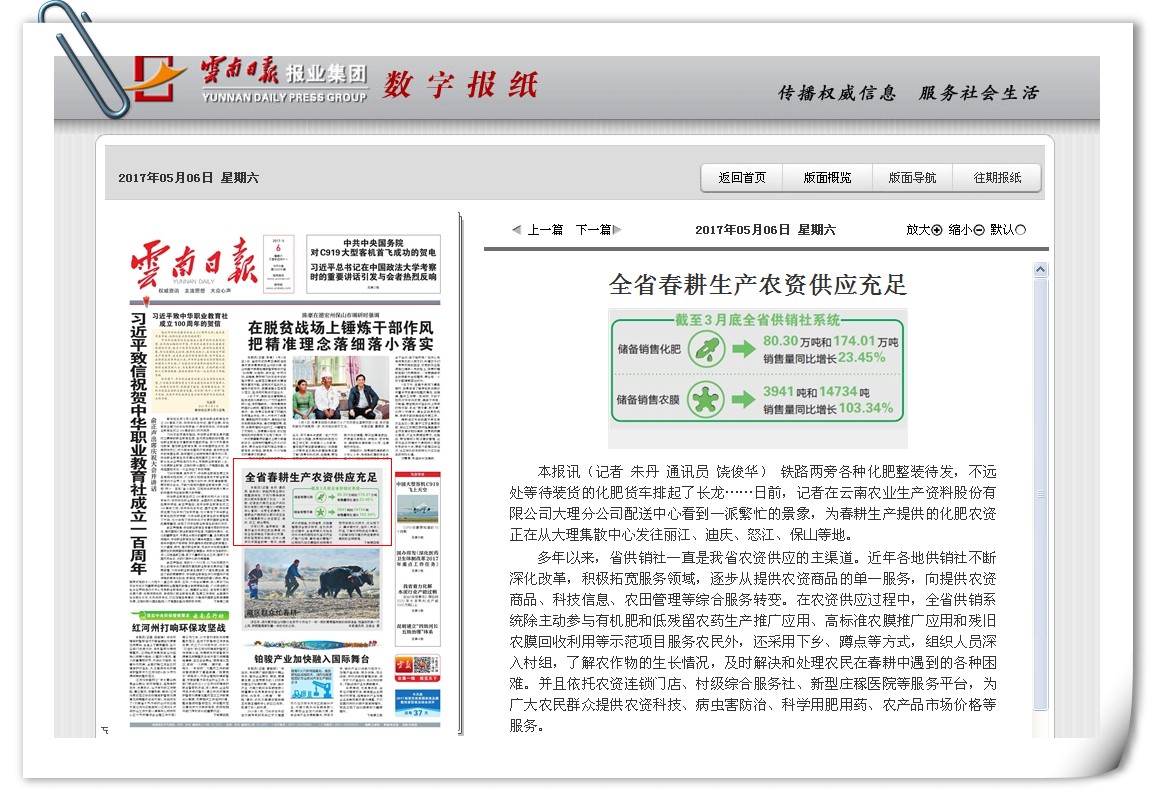Go to the next article via 下一篇

tap(593, 230)
